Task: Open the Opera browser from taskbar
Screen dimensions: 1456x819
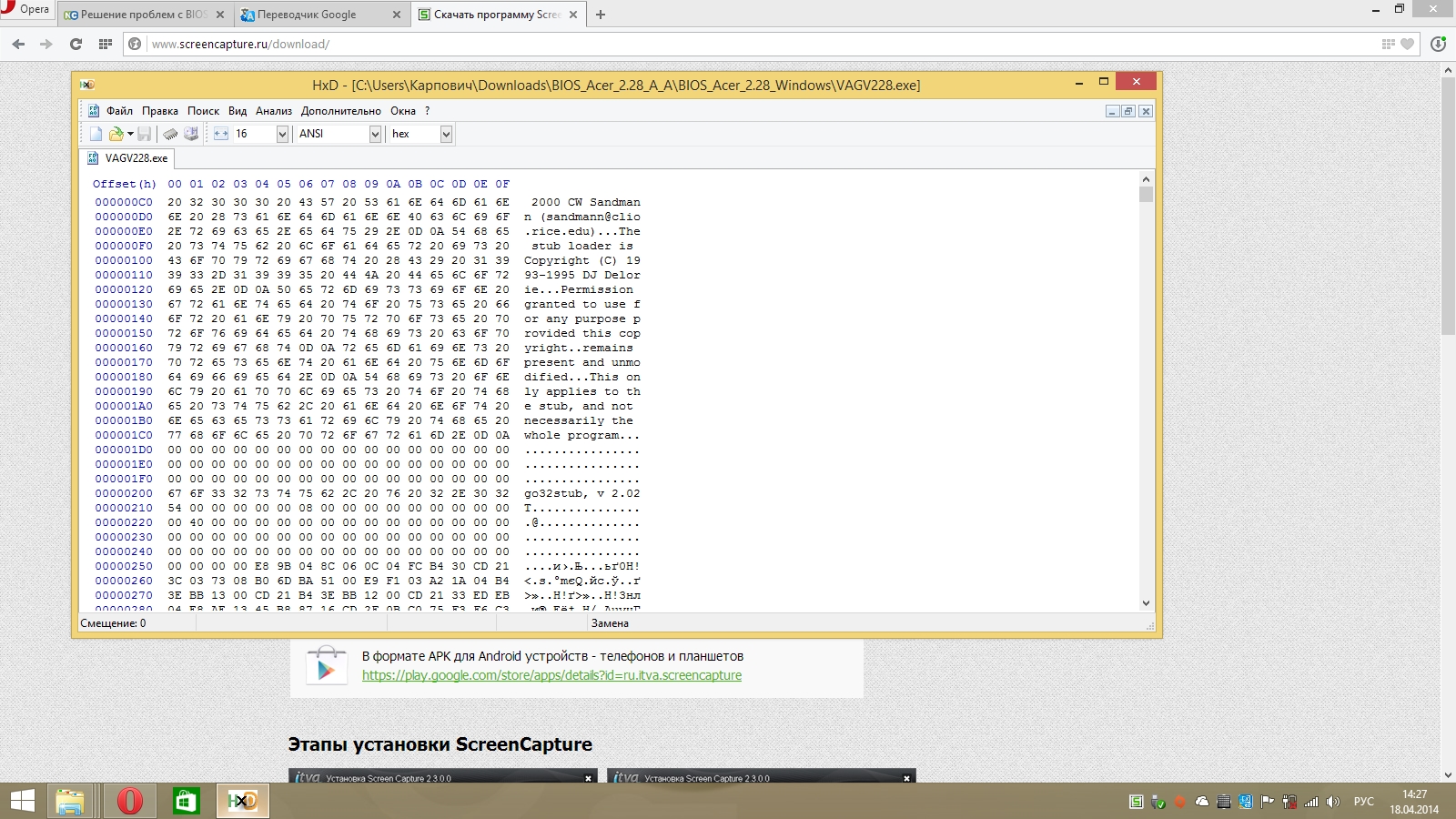Action: (130, 801)
